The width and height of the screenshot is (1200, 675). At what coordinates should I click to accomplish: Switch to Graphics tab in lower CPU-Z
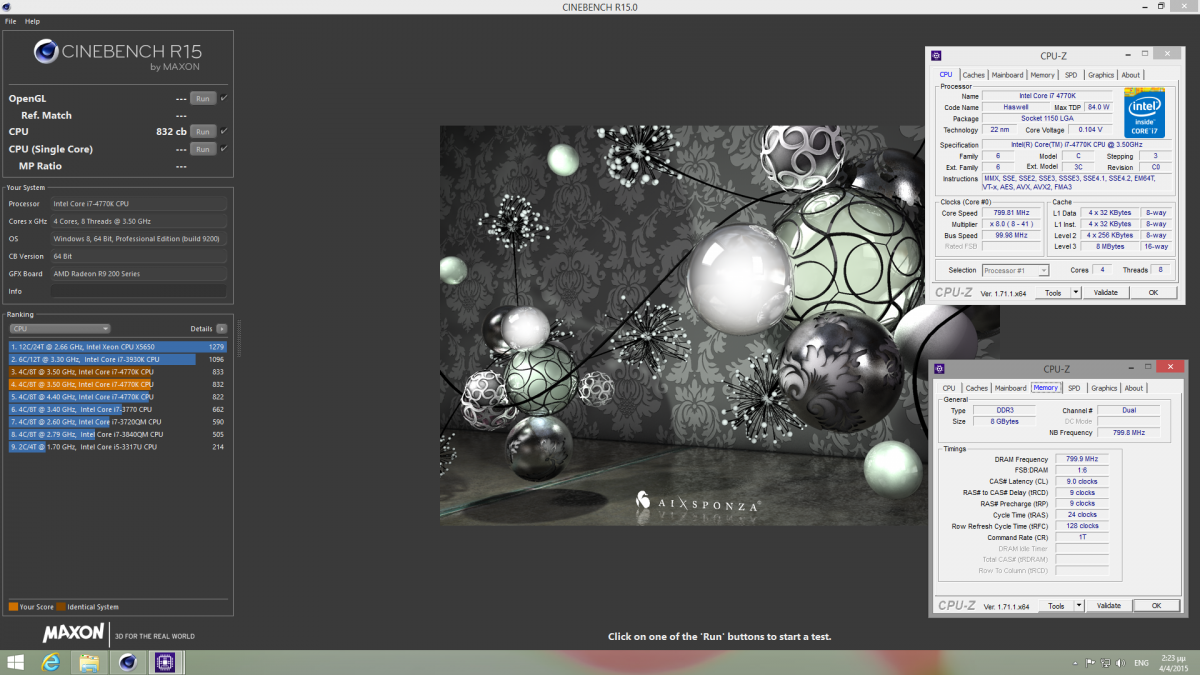click(1104, 388)
